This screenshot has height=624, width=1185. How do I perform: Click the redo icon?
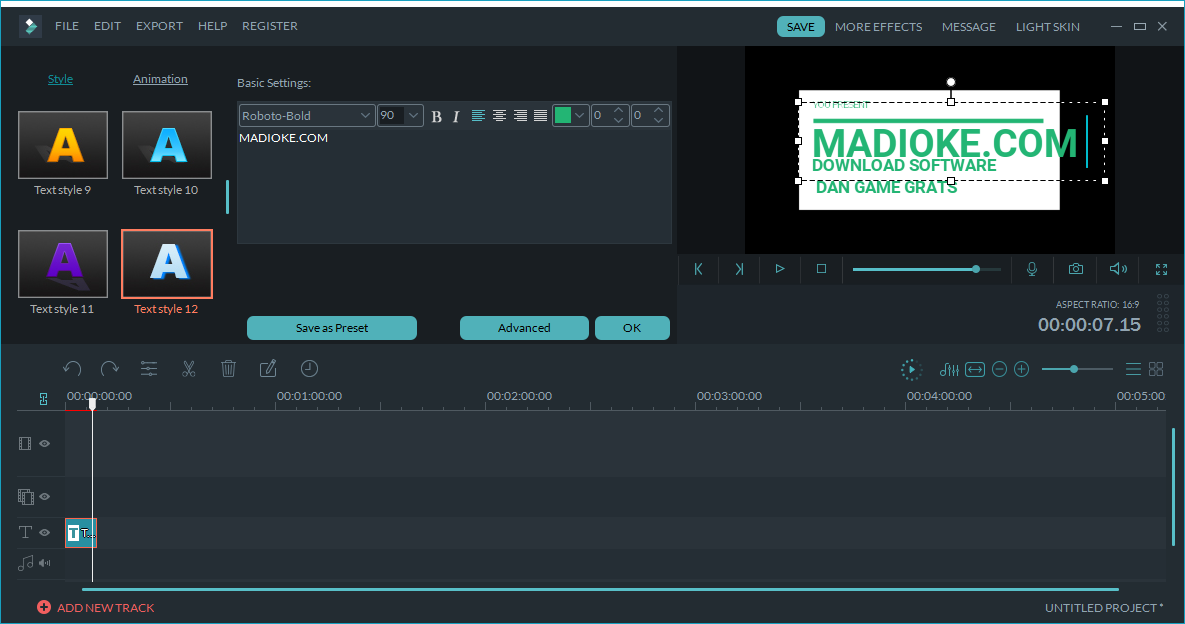(x=110, y=369)
